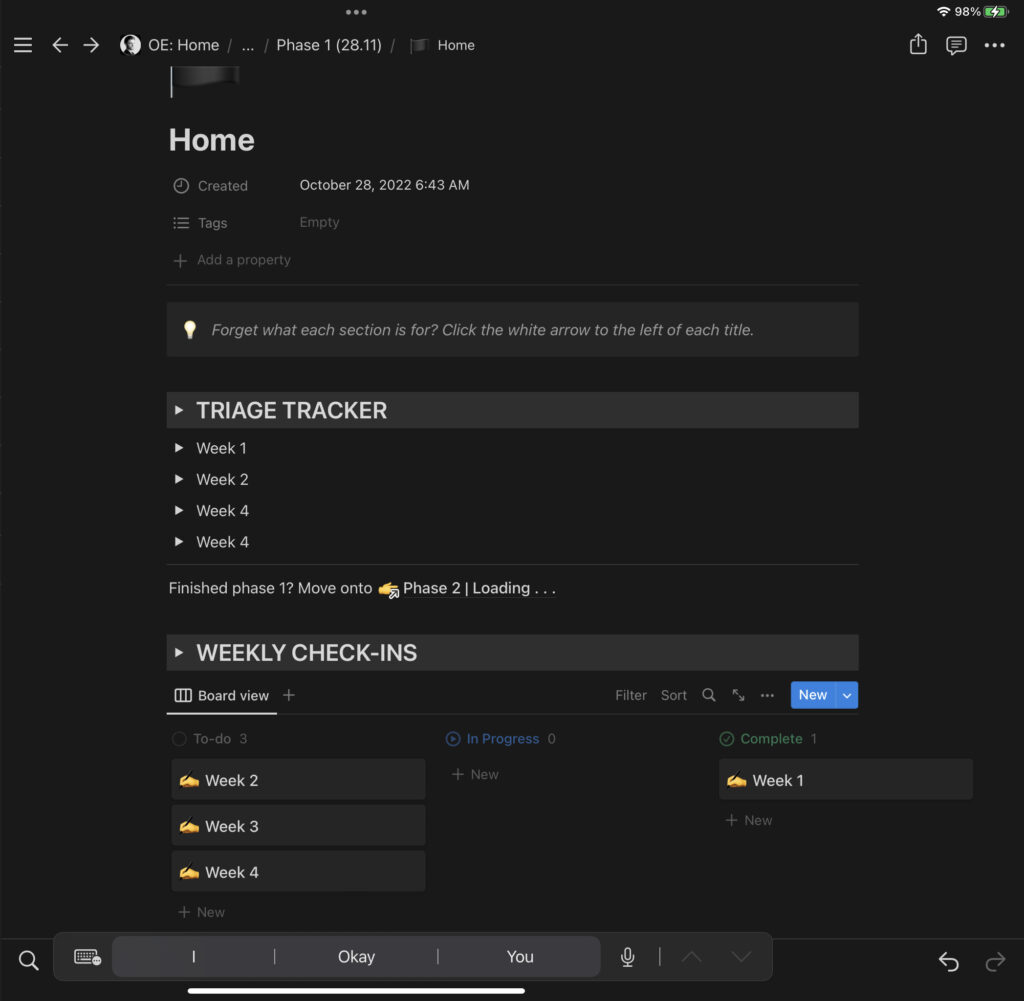Search within the Weekly Check-ins board
This screenshot has width=1024, height=1001.
coord(709,695)
